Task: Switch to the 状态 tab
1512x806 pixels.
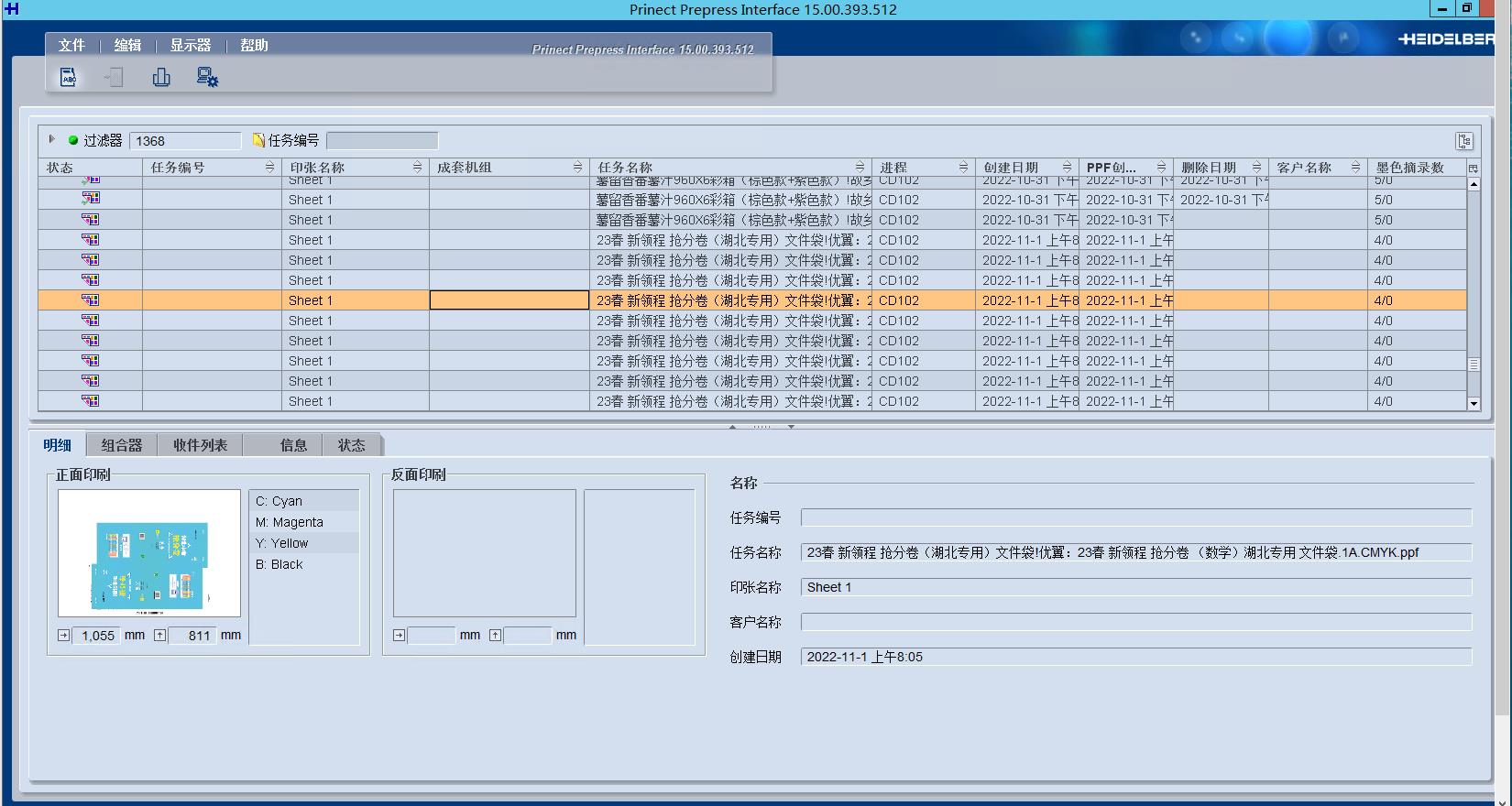Action: point(351,445)
